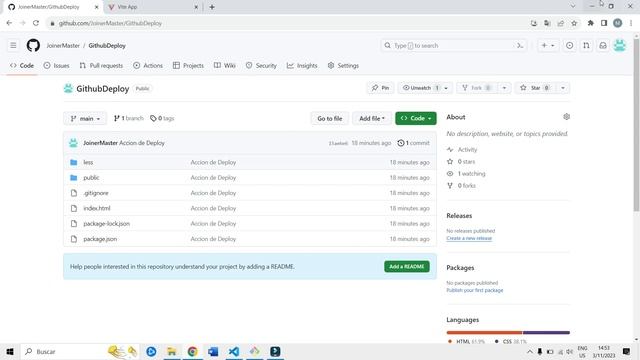Screen dimensions: 640x360
Task: Open the Issues shortcut icon in the header
Action: [x=569, y=46]
